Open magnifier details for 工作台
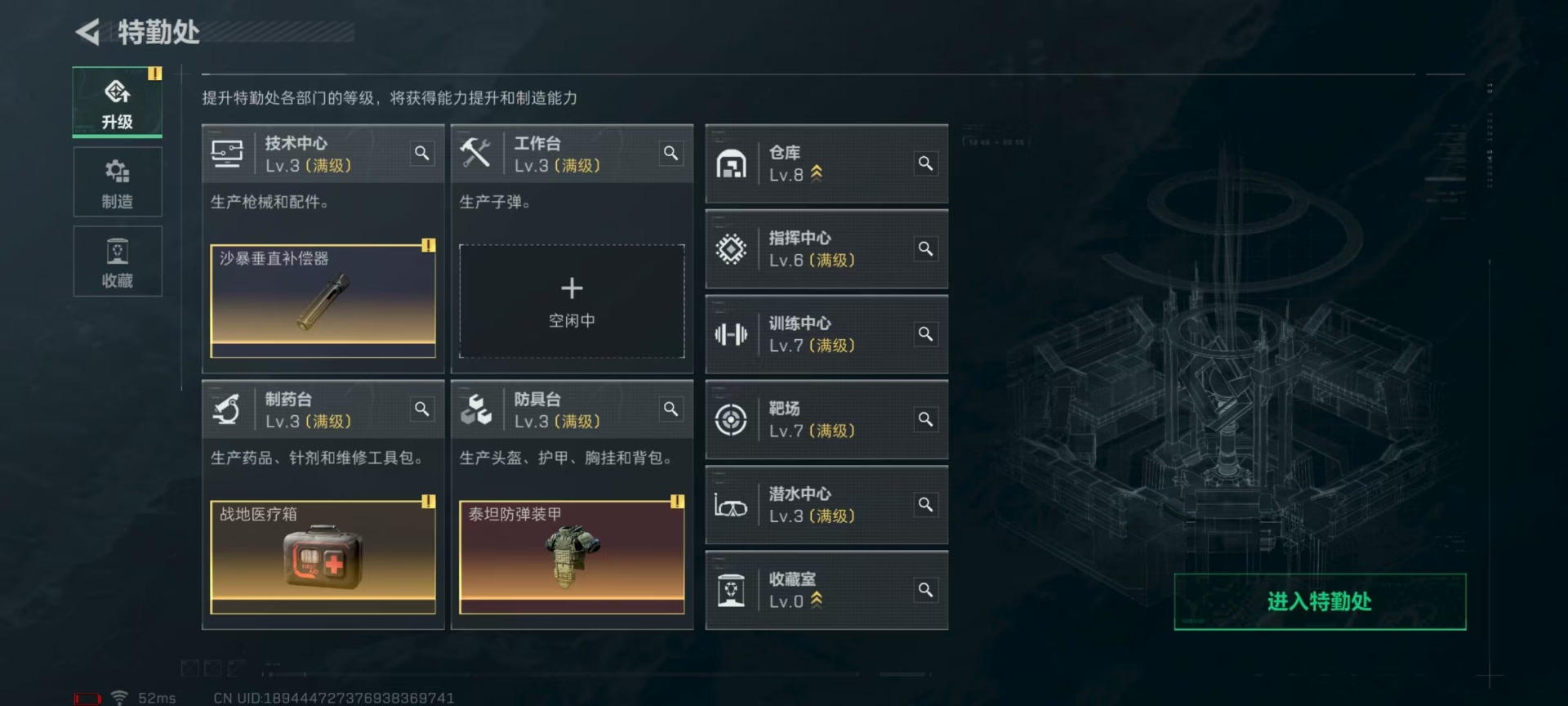The image size is (1568, 706). point(670,153)
